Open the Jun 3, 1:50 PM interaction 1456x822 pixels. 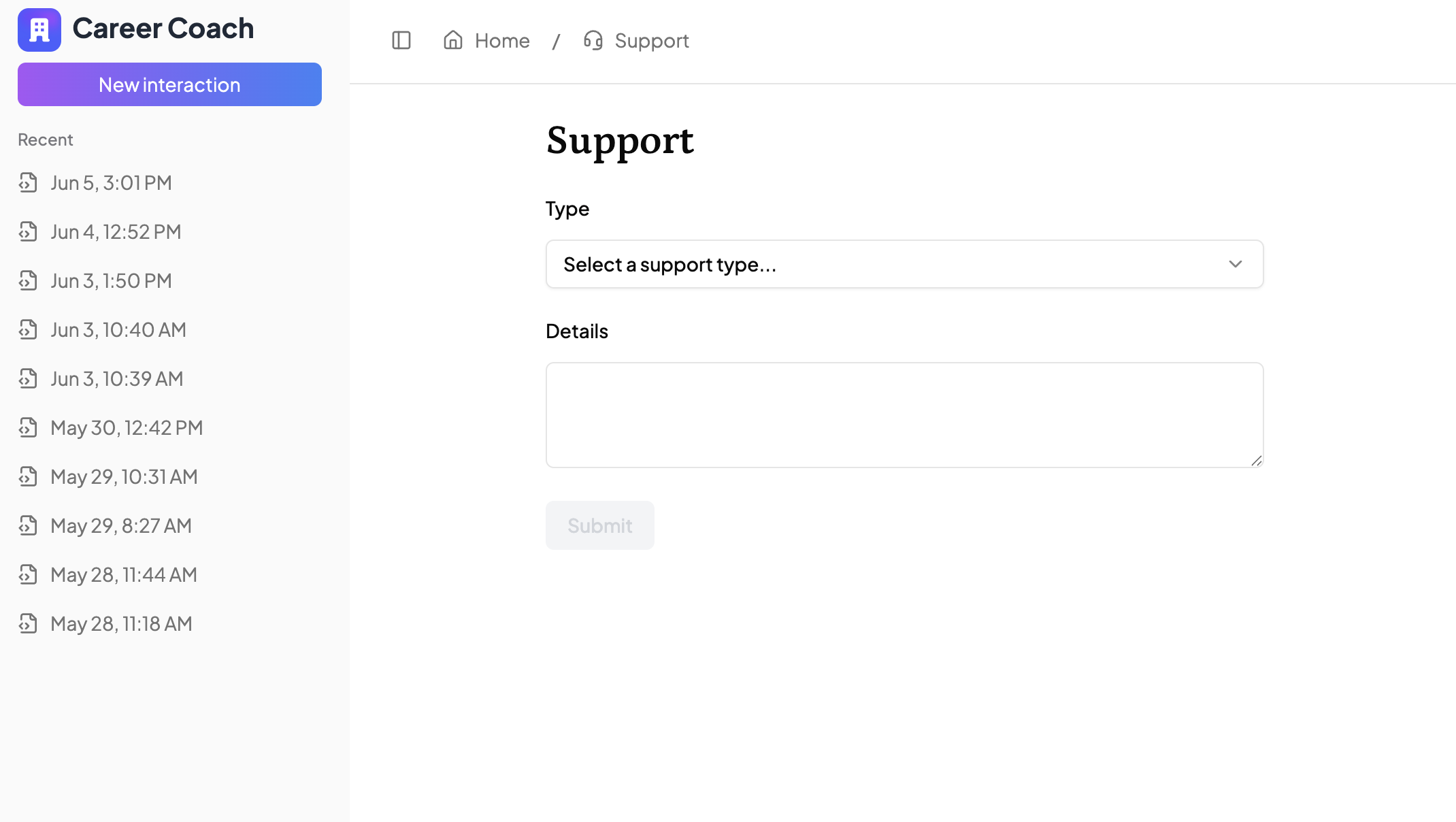click(x=111, y=281)
